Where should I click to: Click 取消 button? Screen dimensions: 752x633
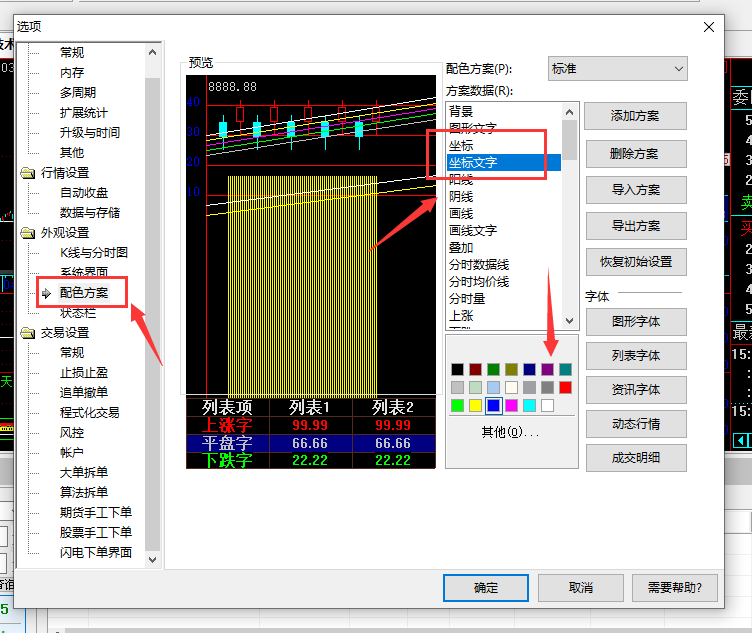[x=581, y=588]
